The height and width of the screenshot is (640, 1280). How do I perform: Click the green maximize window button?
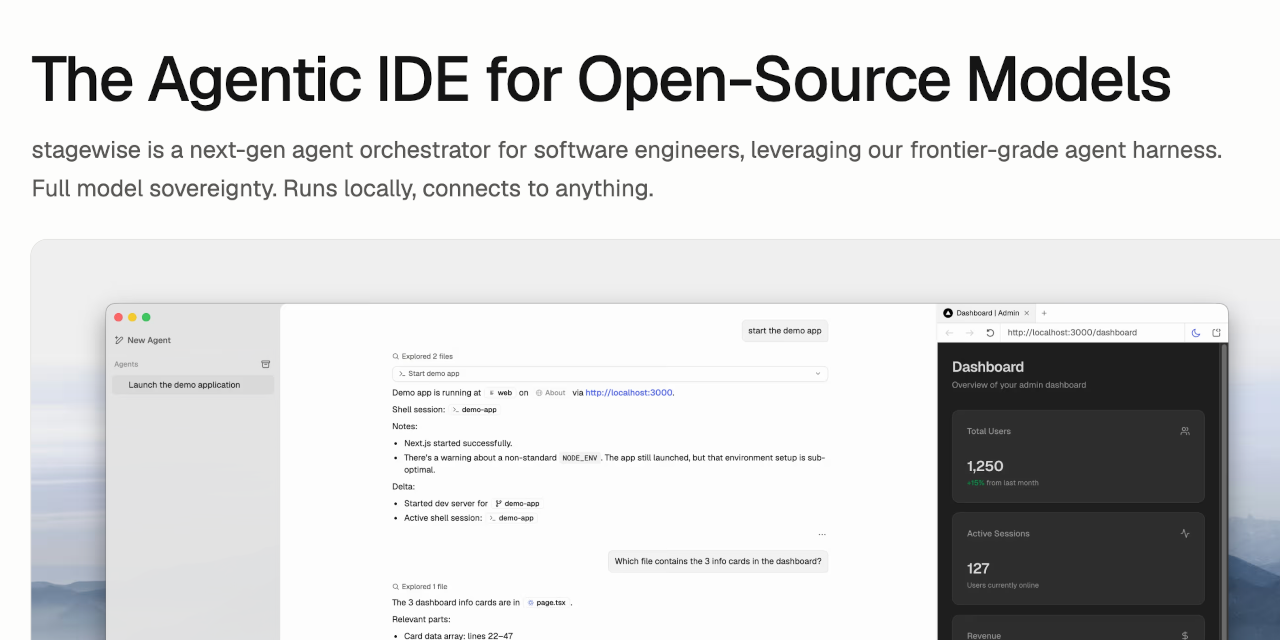click(x=146, y=317)
